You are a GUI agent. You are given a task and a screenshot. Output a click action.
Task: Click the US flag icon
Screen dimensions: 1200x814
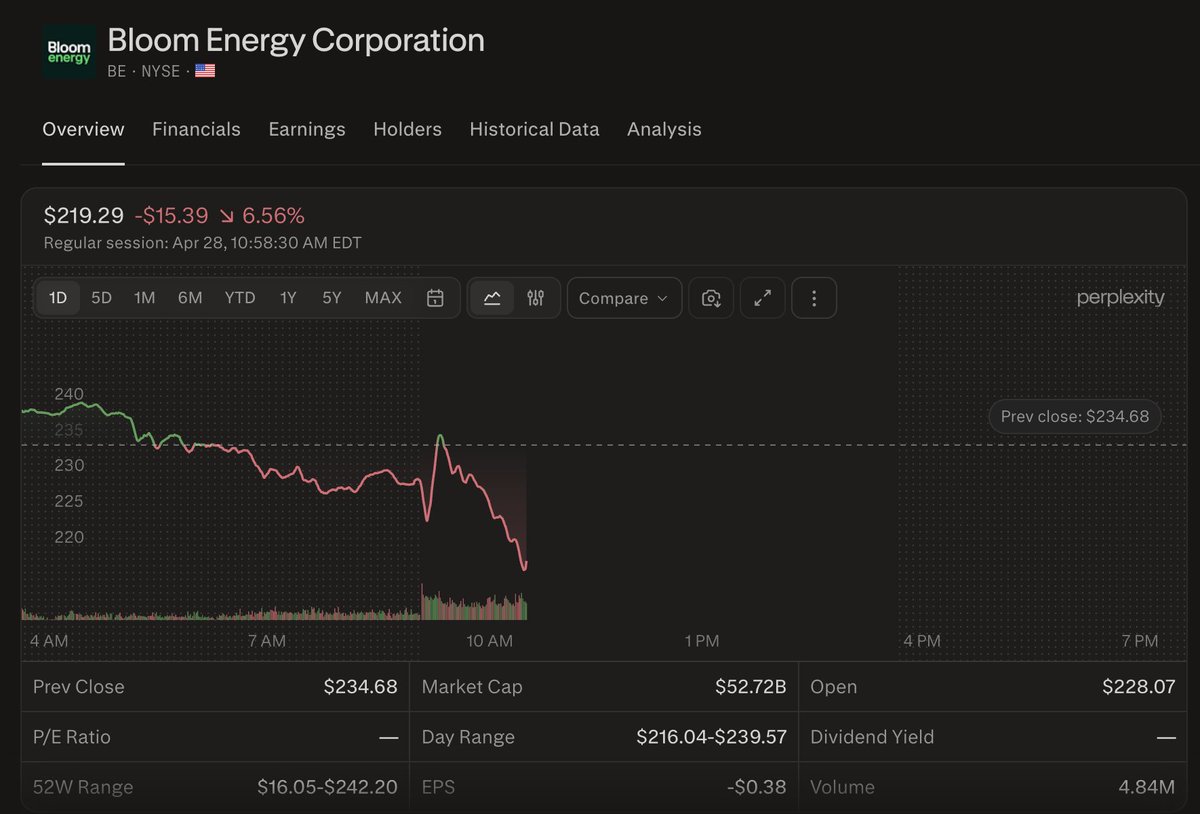click(205, 71)
